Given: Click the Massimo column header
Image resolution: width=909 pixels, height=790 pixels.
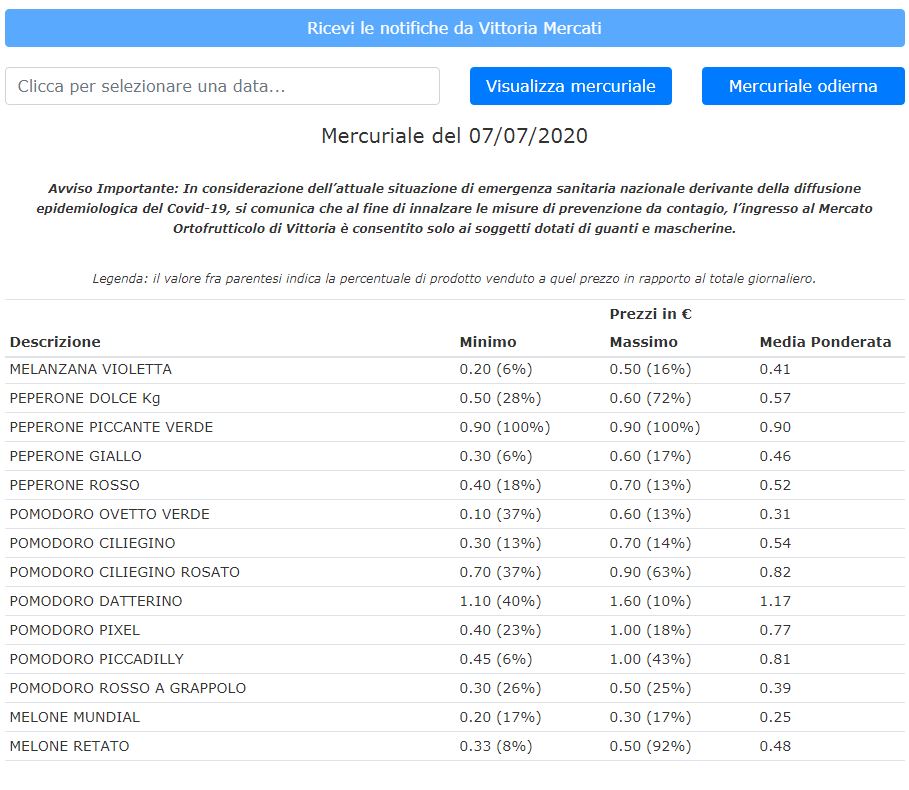Looking at the screenshot, I should [643, 342].
